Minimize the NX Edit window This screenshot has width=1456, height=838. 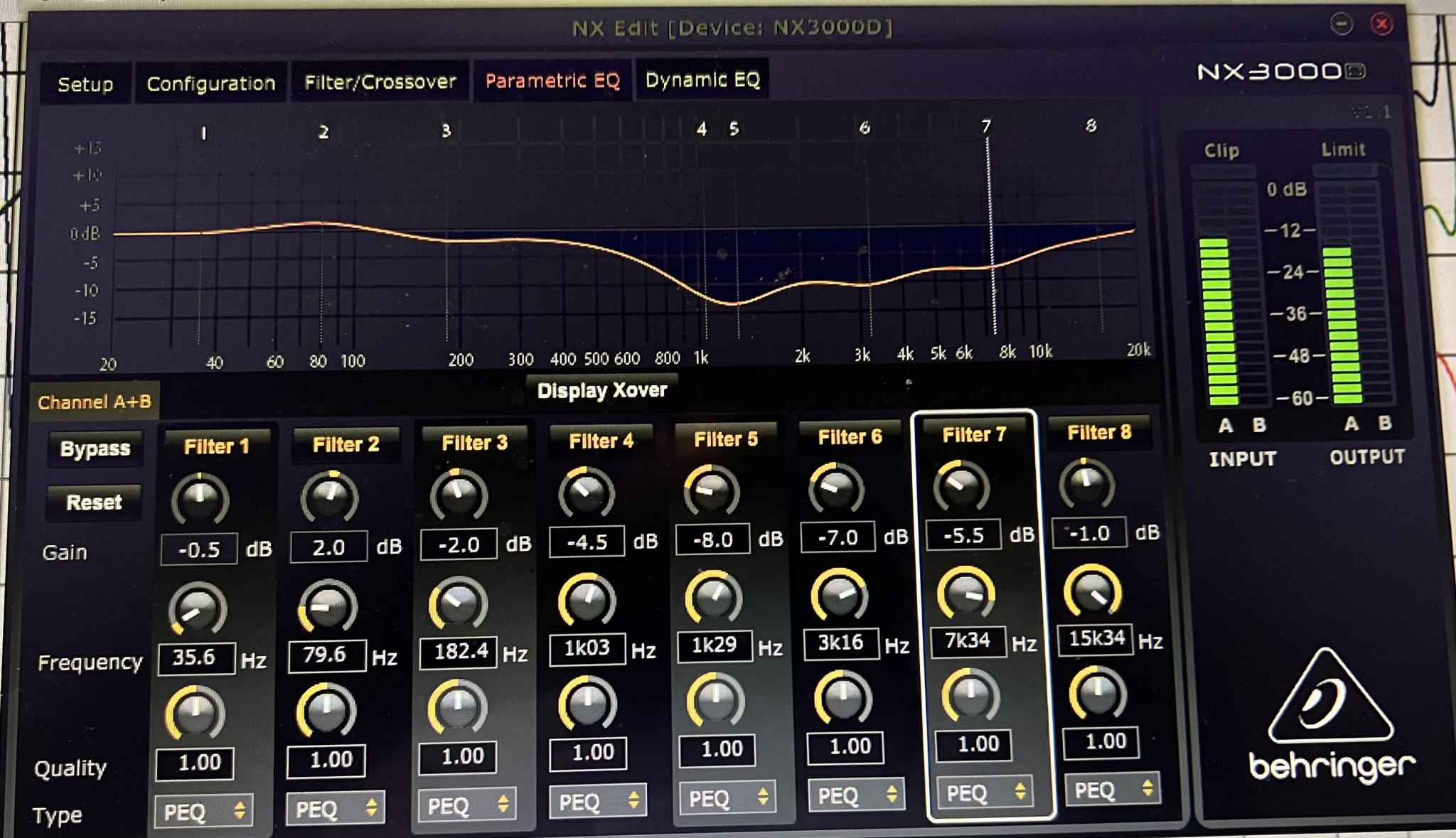(x=1342, y=24)
